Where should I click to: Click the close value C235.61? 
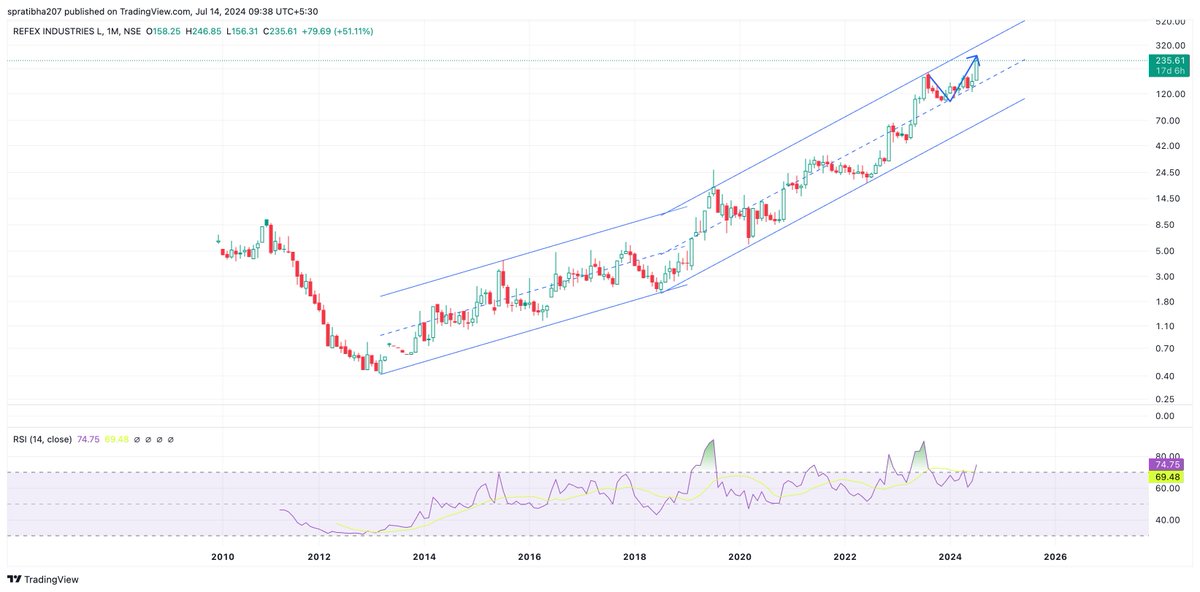coord(278,31)
